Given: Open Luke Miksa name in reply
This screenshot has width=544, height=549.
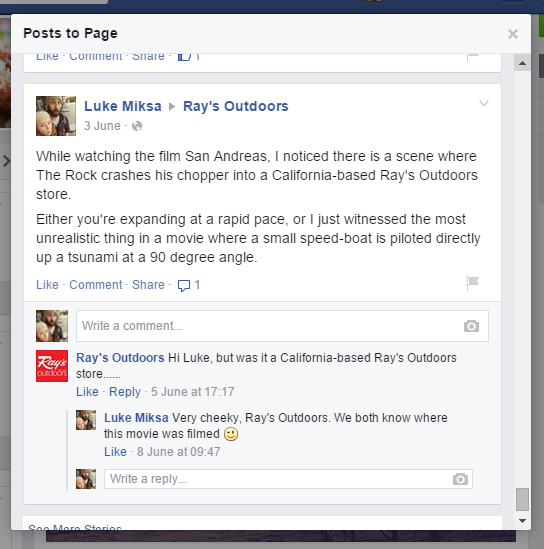Looking at the screenshot, I should tap(136, 418).
